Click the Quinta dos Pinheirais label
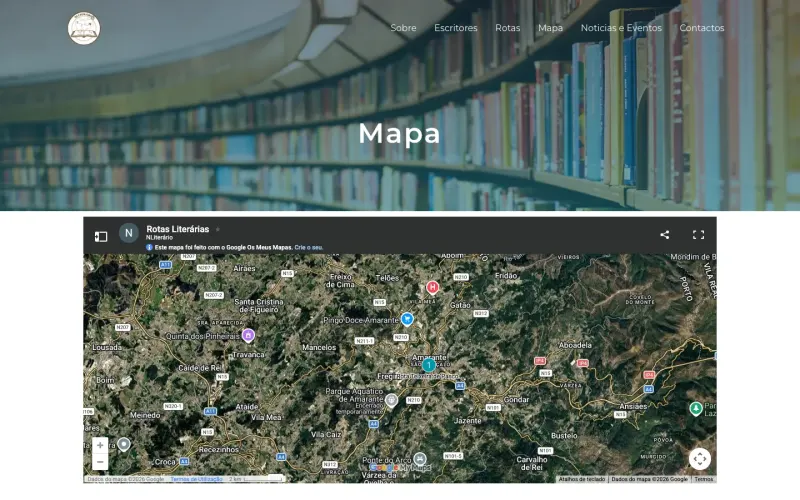 [x=203, y=336]
